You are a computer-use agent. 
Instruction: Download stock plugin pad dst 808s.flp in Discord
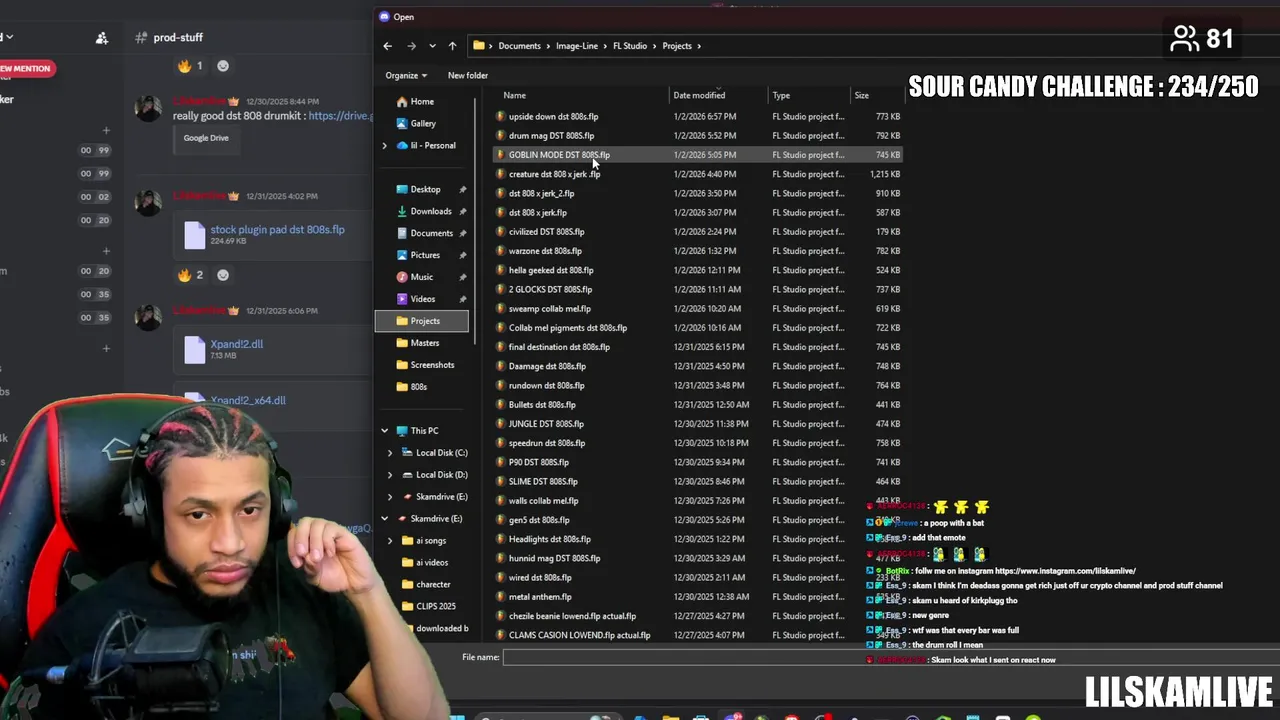coord(277,230)
